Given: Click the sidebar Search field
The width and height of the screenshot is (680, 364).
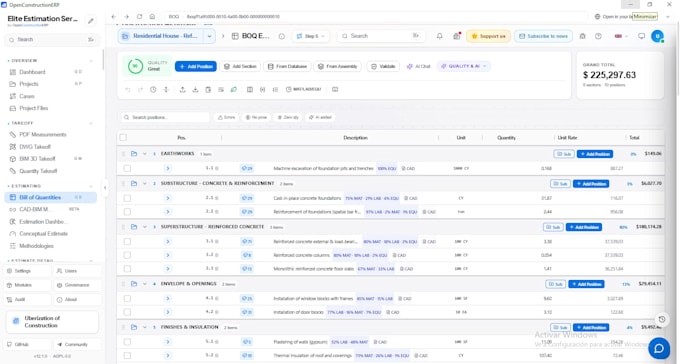Looking at the screenshot, I should coord(52,39).
